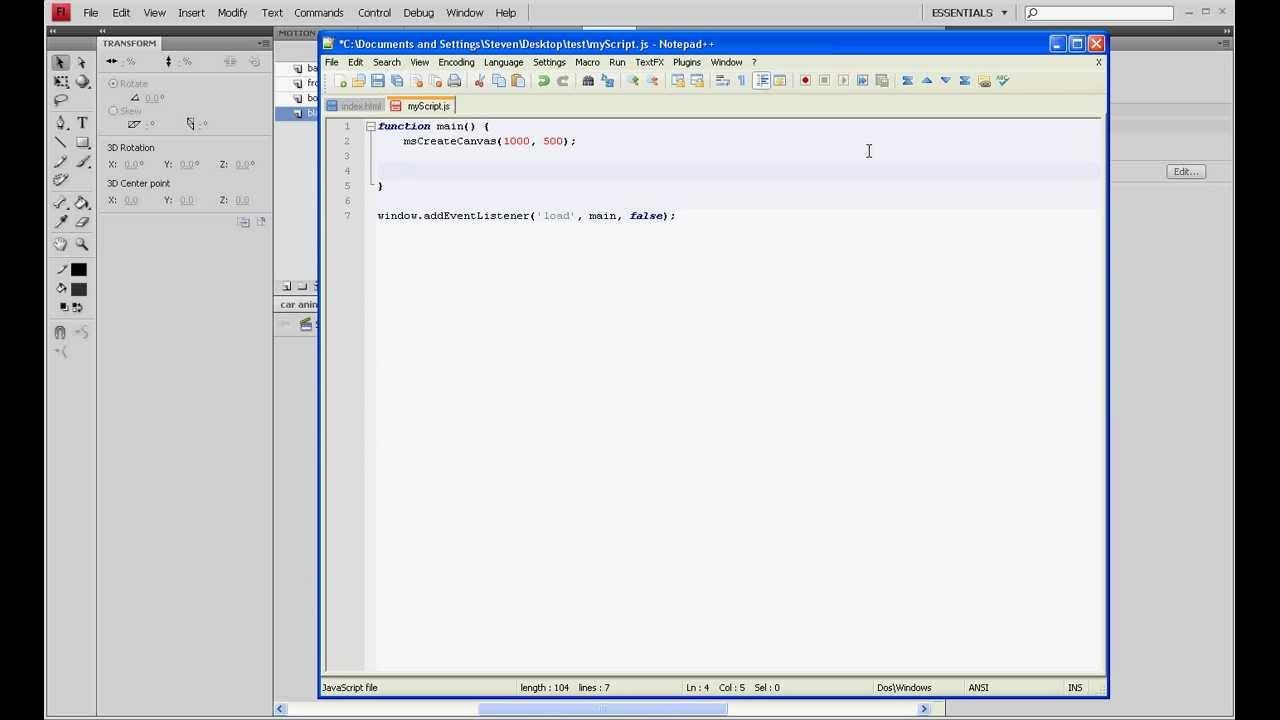Click Notepad++ Cut scissors icon
This screenshot has width=1280, height=720.
(x=480, y=81)
